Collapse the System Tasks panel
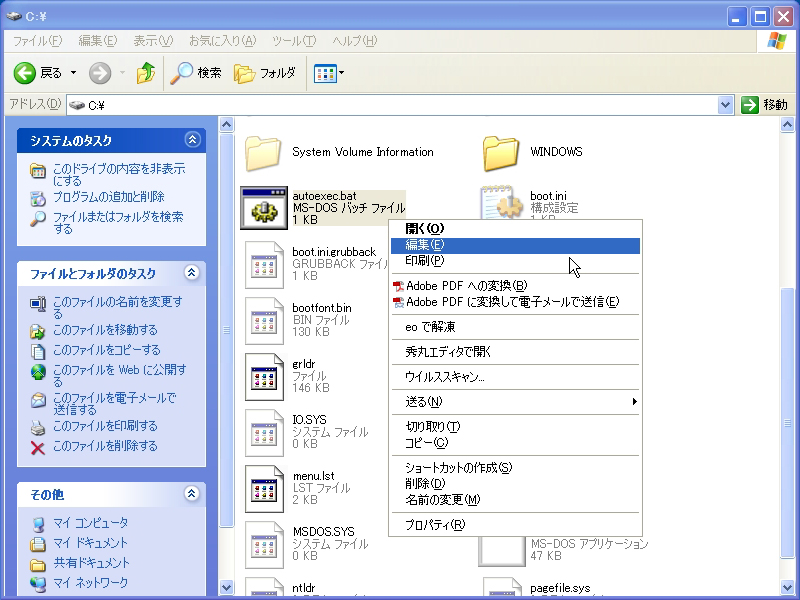The width and height of the screenshot is (800, 600). (x=192, y=140)
